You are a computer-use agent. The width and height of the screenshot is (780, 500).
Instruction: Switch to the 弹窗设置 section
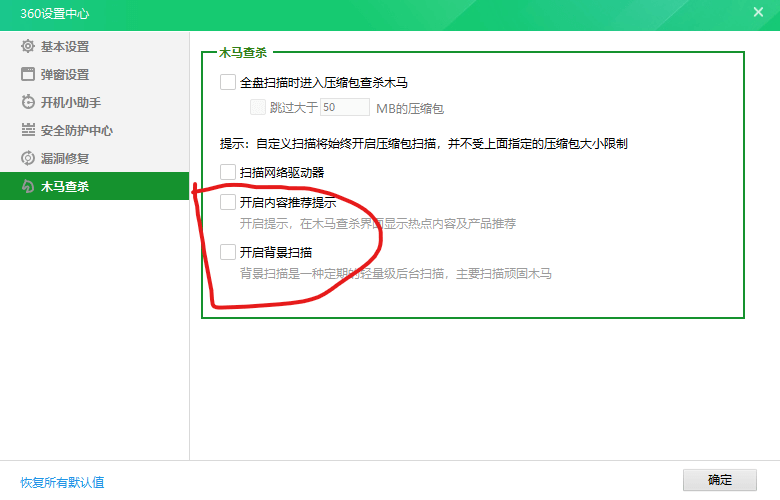click(x=65, y=74)
